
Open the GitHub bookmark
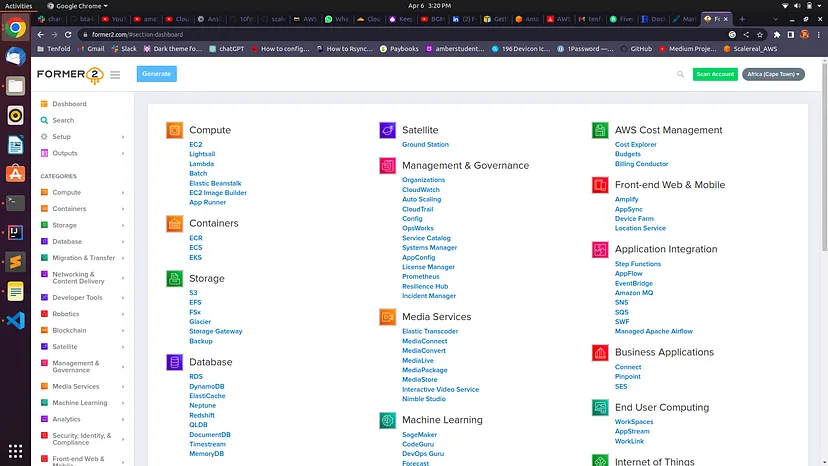(636, 49)
